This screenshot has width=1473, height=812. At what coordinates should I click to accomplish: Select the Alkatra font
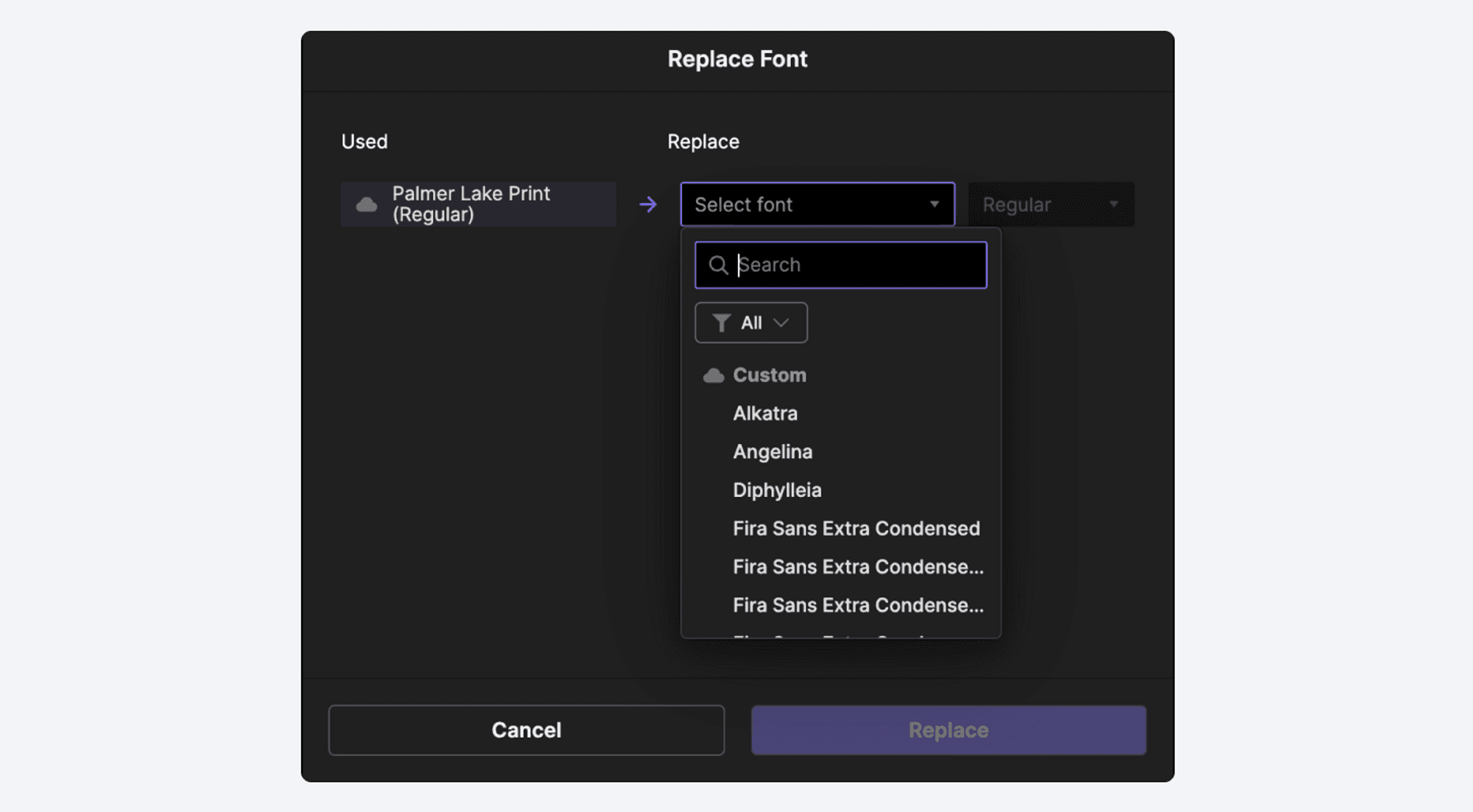tap(765, 413)
